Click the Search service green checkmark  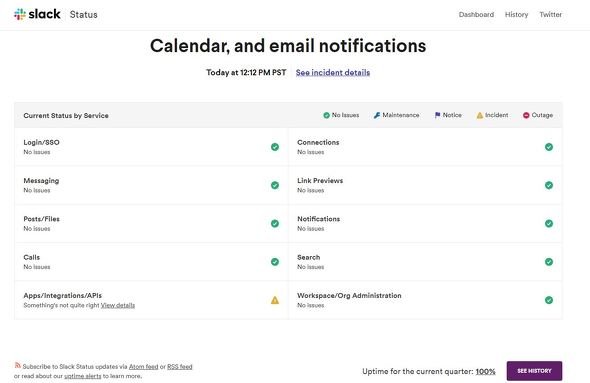(x=549, y=261)
